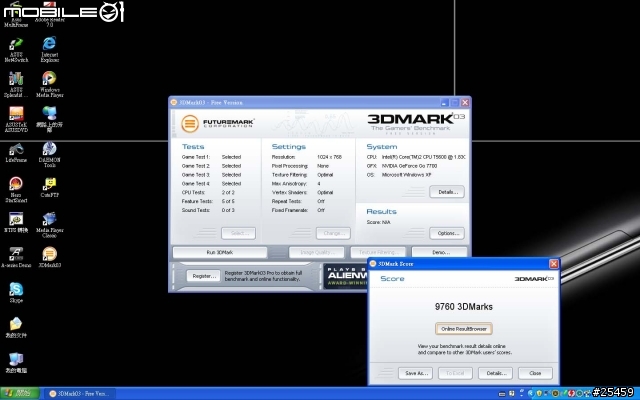Click the 3DMark03 window title bar icon
Image resolution: width=640 pixels, height=400 pixels.
click(x=174, y=102)
